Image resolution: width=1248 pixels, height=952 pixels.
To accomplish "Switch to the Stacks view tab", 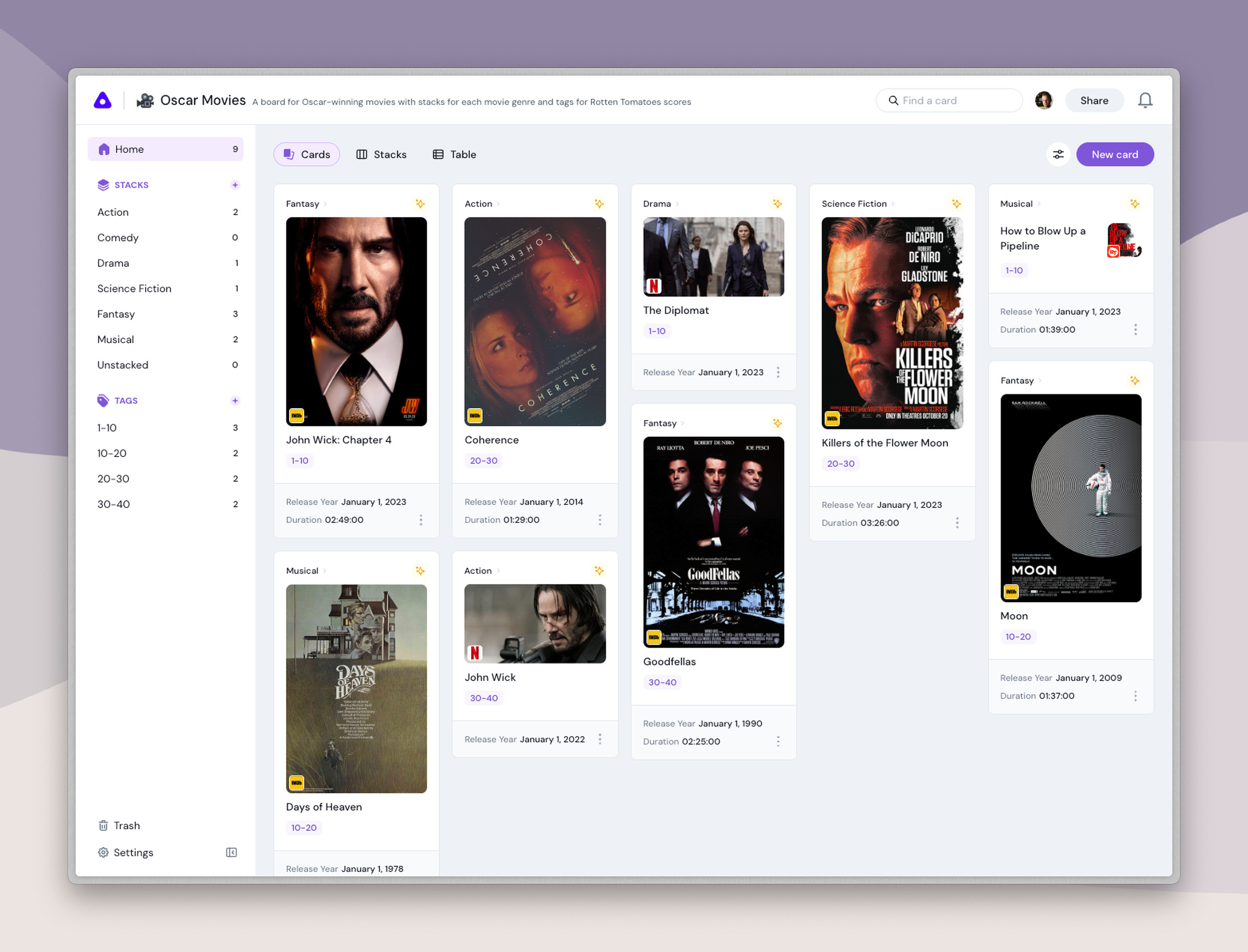I will point(382,154).
